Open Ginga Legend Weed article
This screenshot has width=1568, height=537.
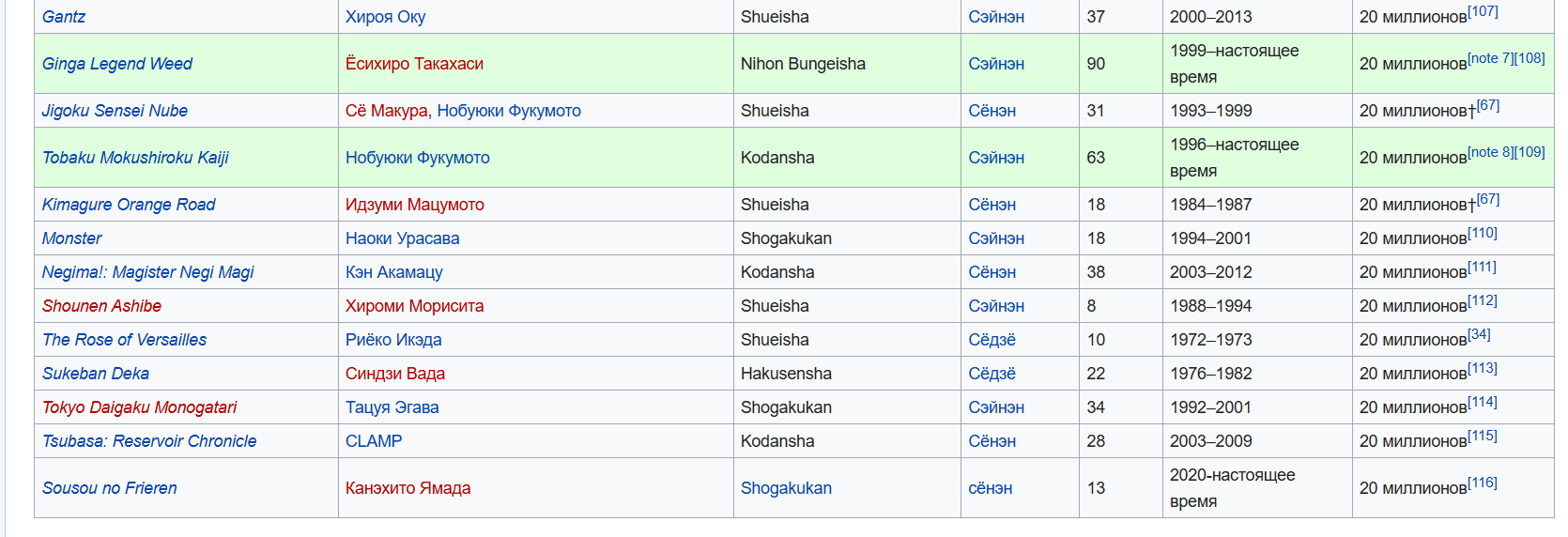(116, 64)
